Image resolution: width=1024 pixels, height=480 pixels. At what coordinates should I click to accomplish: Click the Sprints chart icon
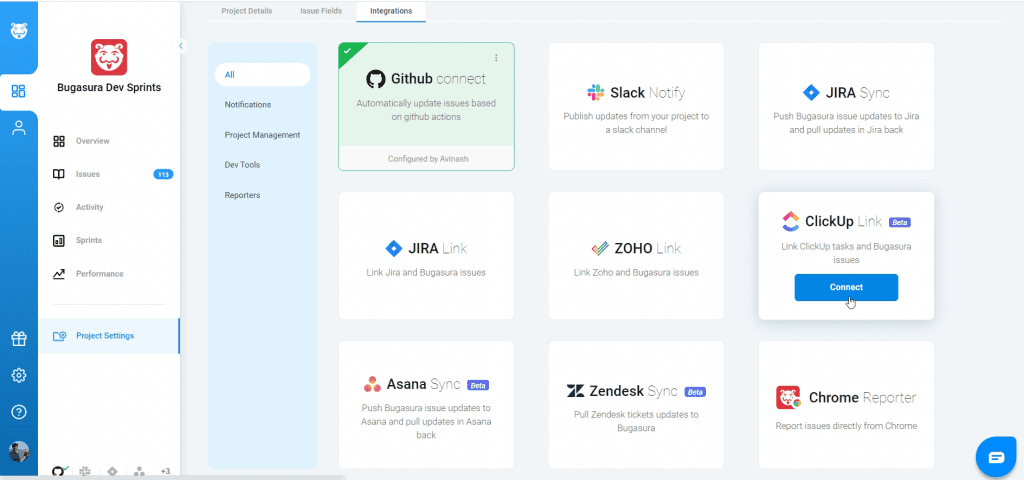pos(59,240)
